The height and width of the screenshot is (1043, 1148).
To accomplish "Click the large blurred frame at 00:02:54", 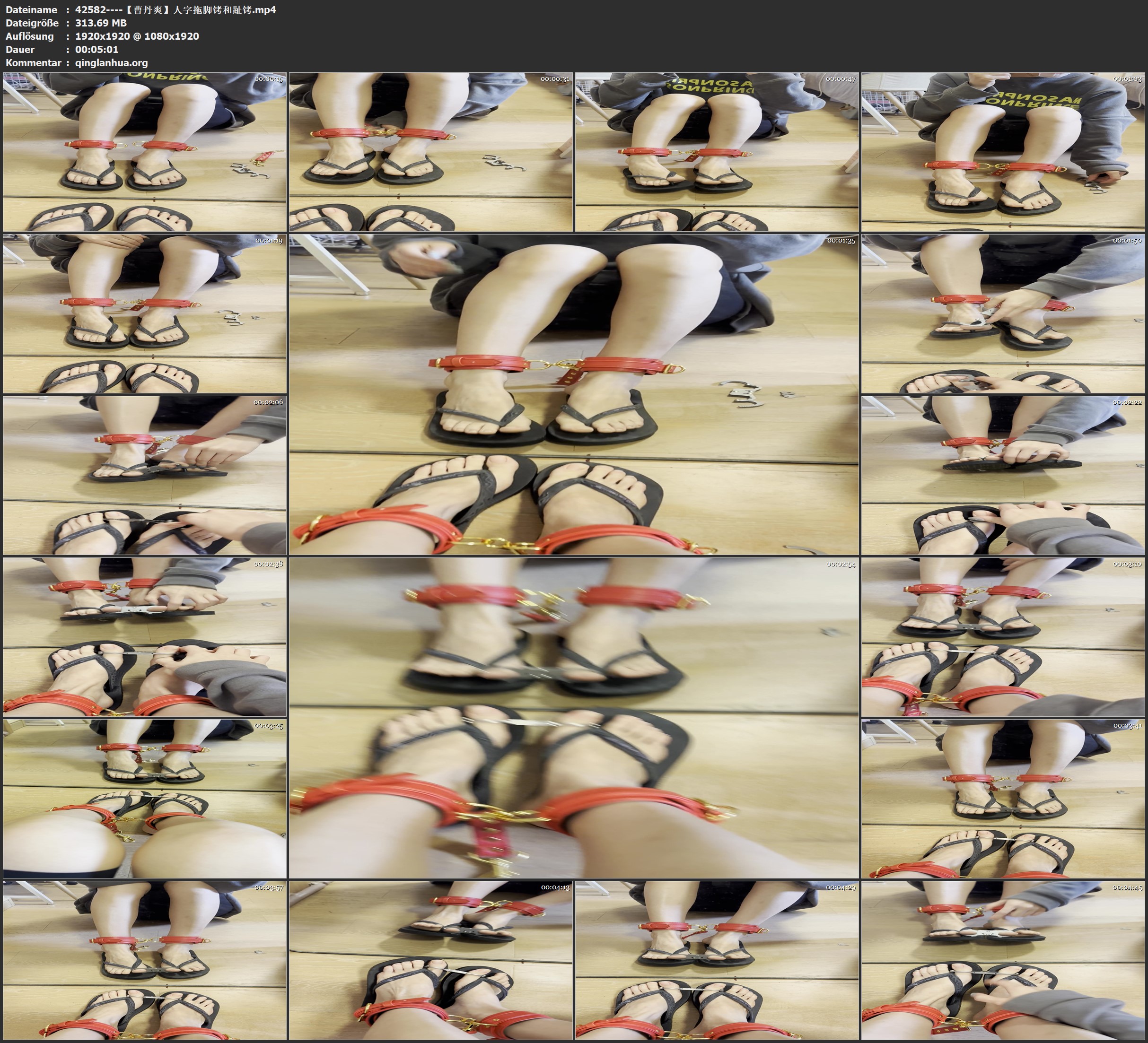I will coord(573,717).
